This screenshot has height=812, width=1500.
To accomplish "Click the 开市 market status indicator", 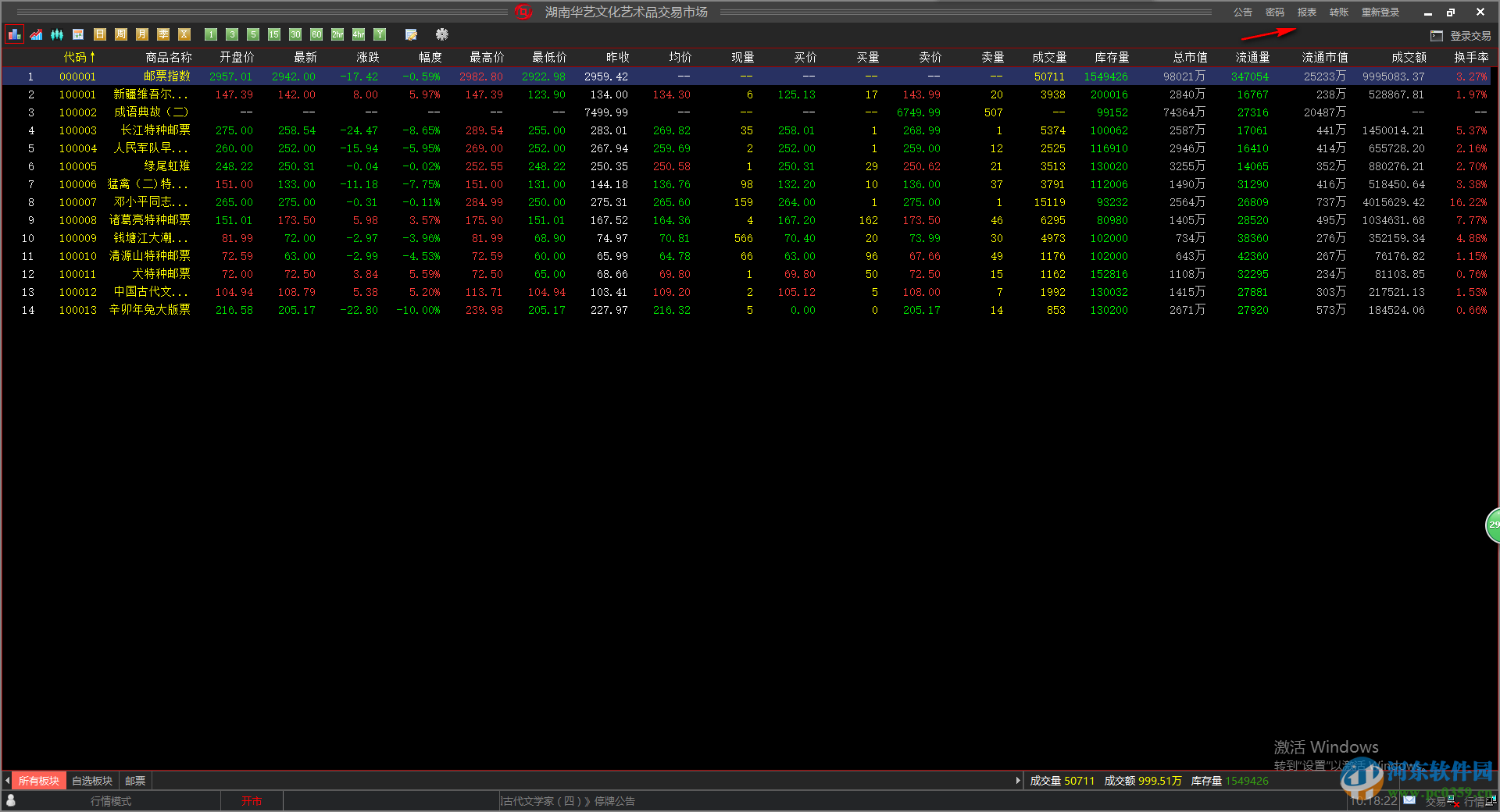I will pyautogui.click(x=252, y=801).
